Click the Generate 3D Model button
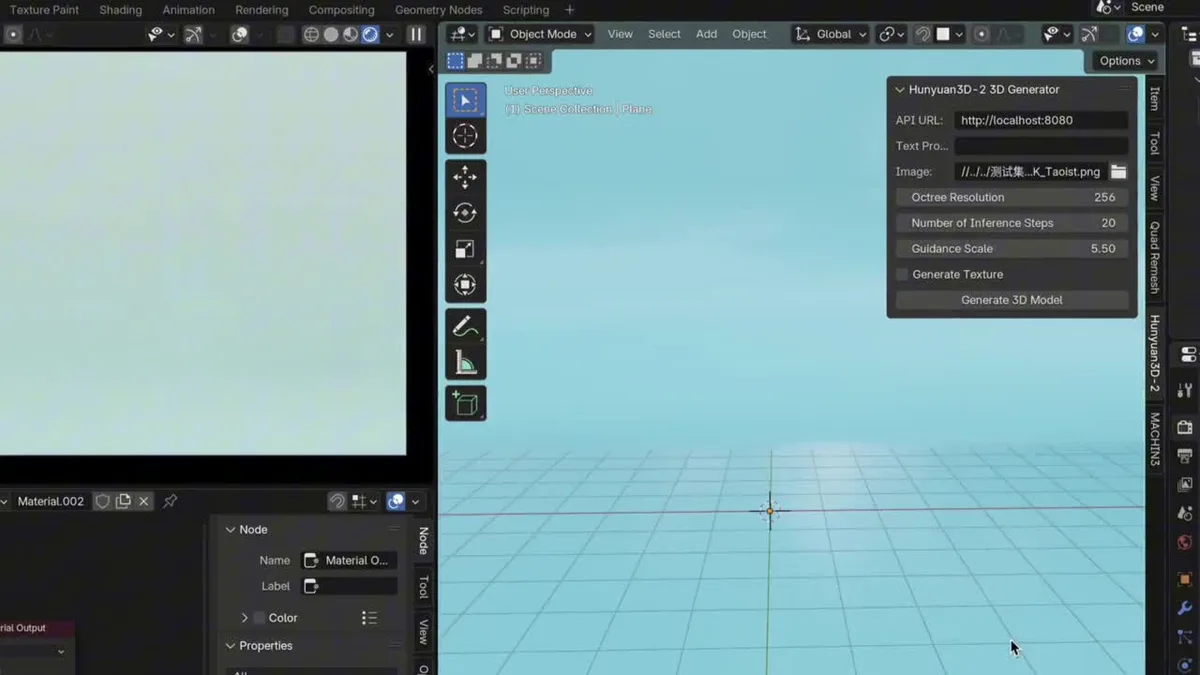This screenshot has width=1200, height=675. point(1012,300)
